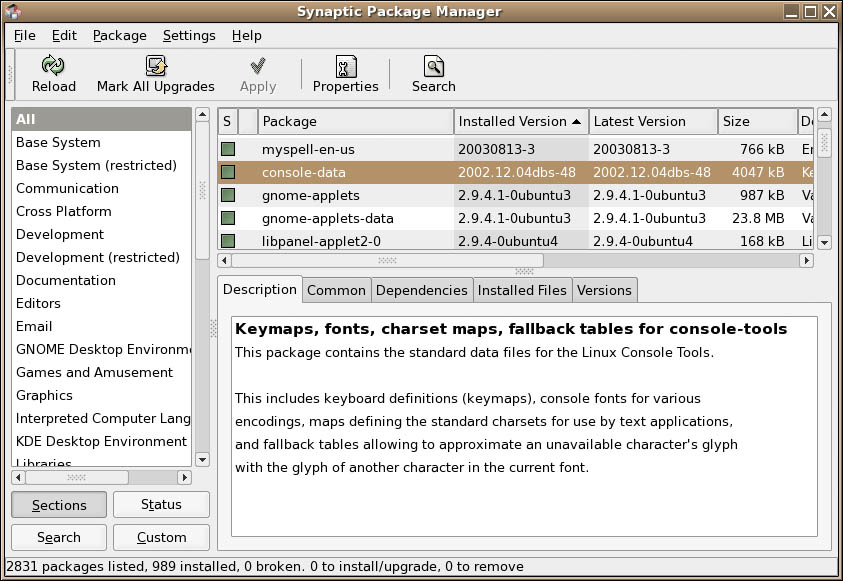843x581 pixels.
Task: Select the Development section
Action: click(x=102, y=234)
